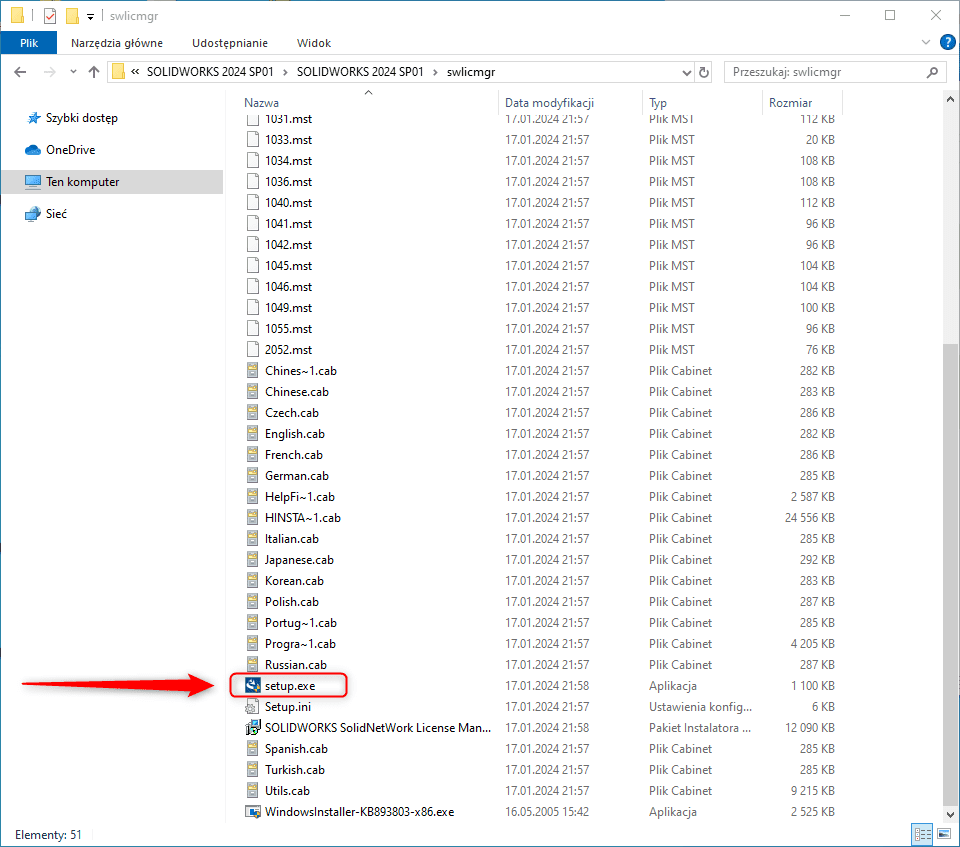The image size is (960, 847).
Task: Click the swlicmgr breadcrumb segment
Action: 471,72
